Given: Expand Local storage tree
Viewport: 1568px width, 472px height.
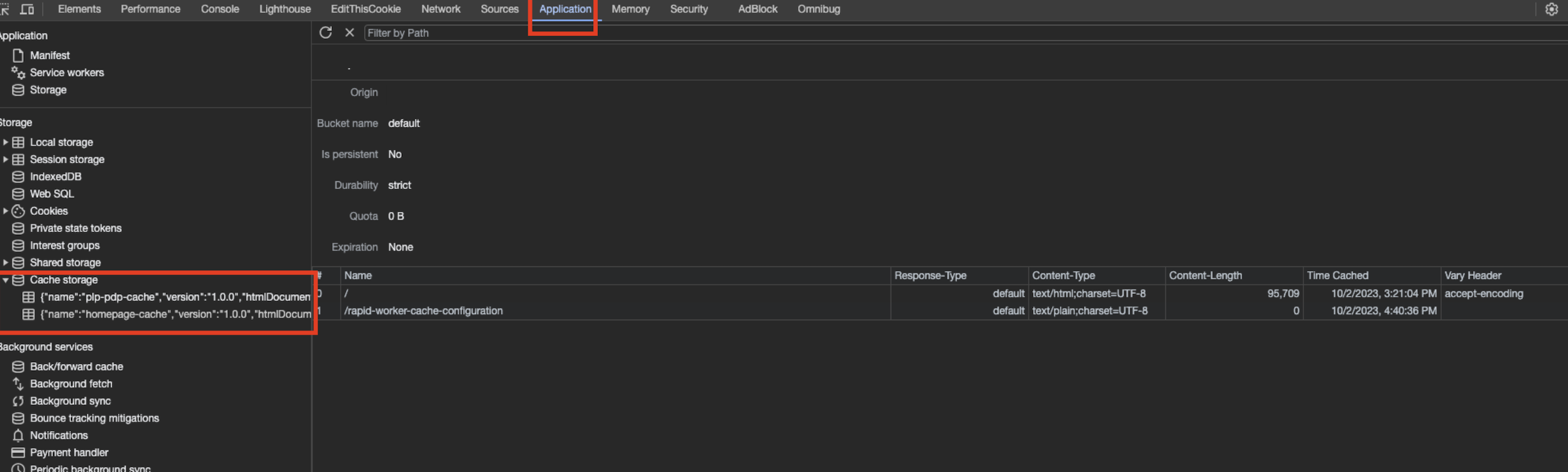Looking at the screenshot, I should tap(6, 143).
